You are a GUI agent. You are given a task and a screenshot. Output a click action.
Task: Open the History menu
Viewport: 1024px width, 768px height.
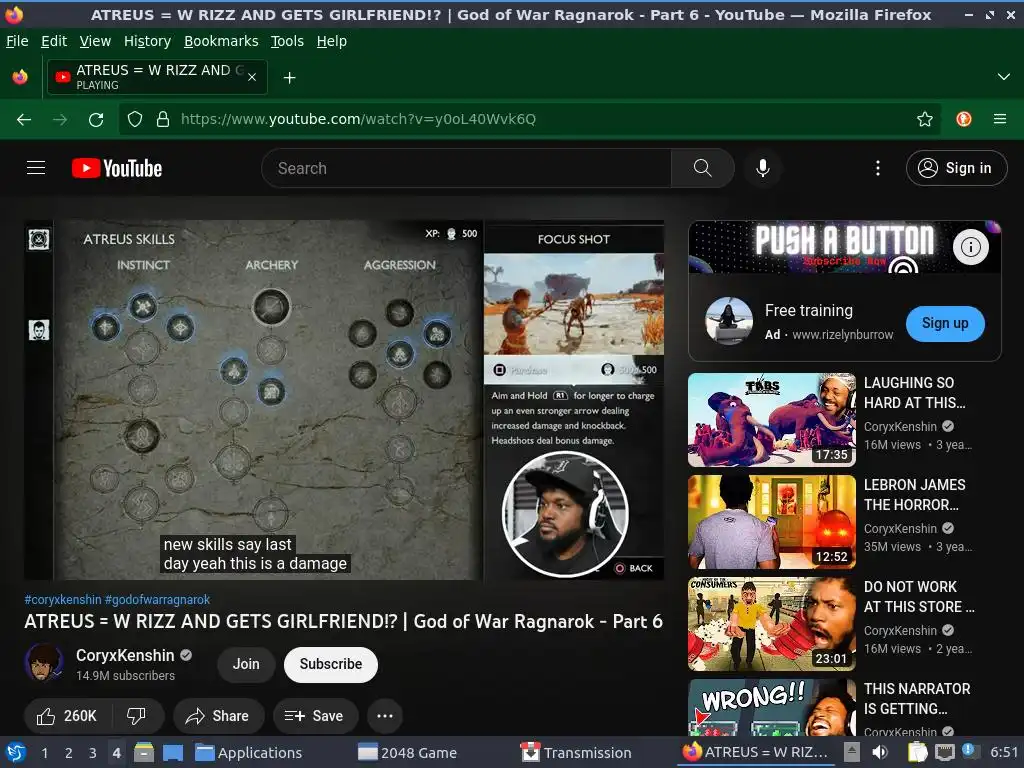click(x=148, y=41)
